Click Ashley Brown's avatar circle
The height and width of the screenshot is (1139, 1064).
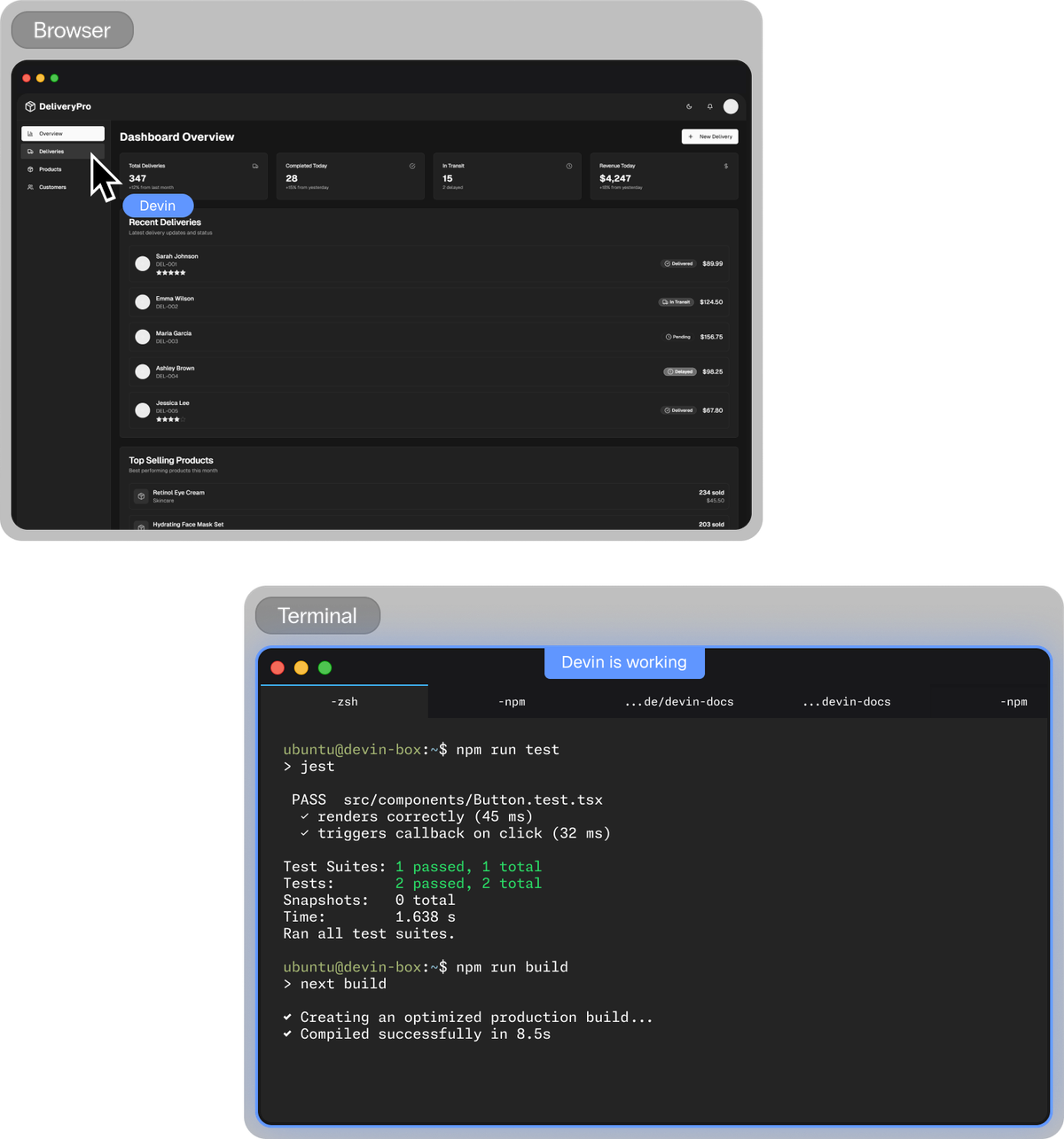coord(143,371)
